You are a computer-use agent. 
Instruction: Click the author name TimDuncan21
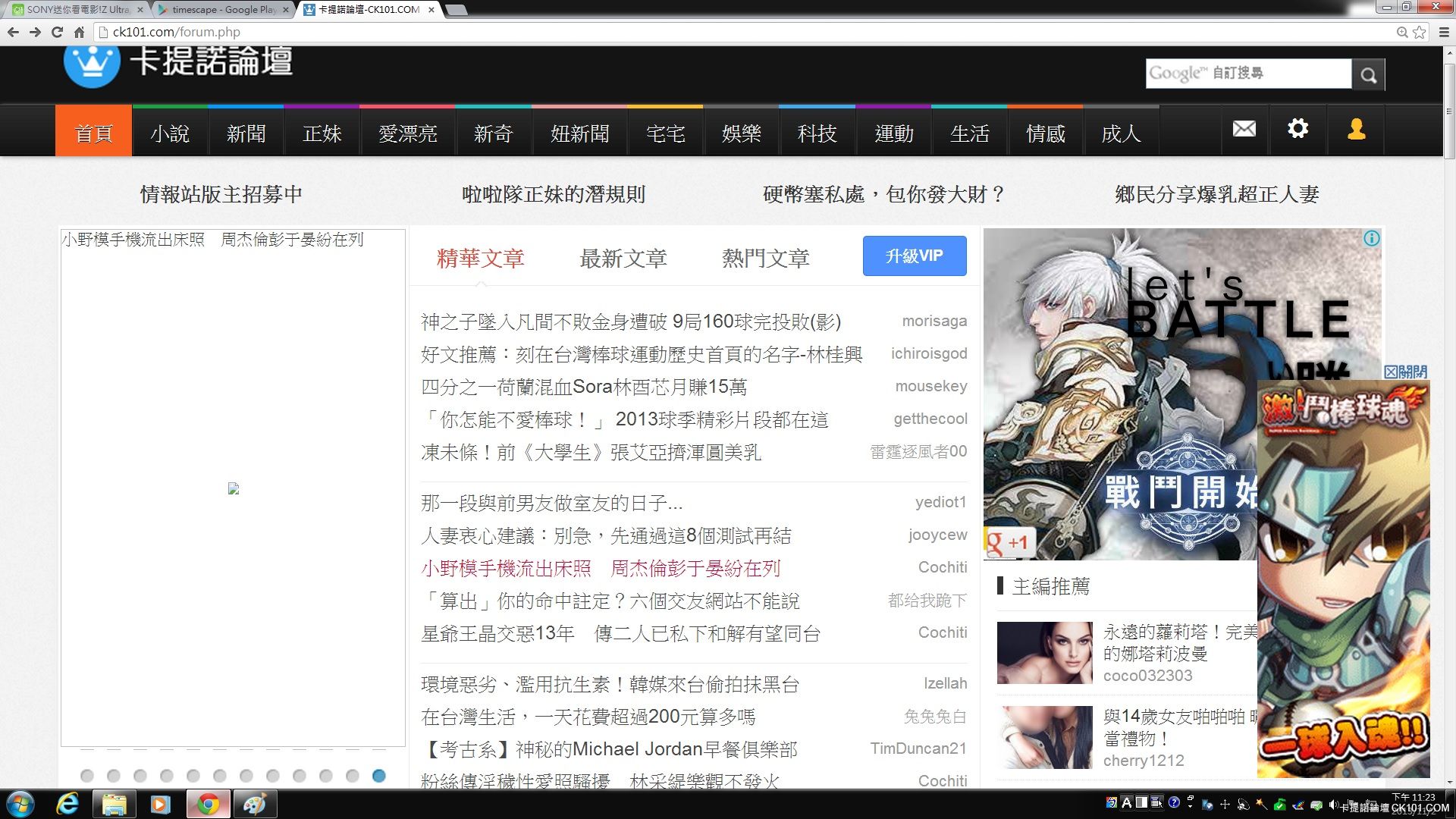click(x=918, y=748)
